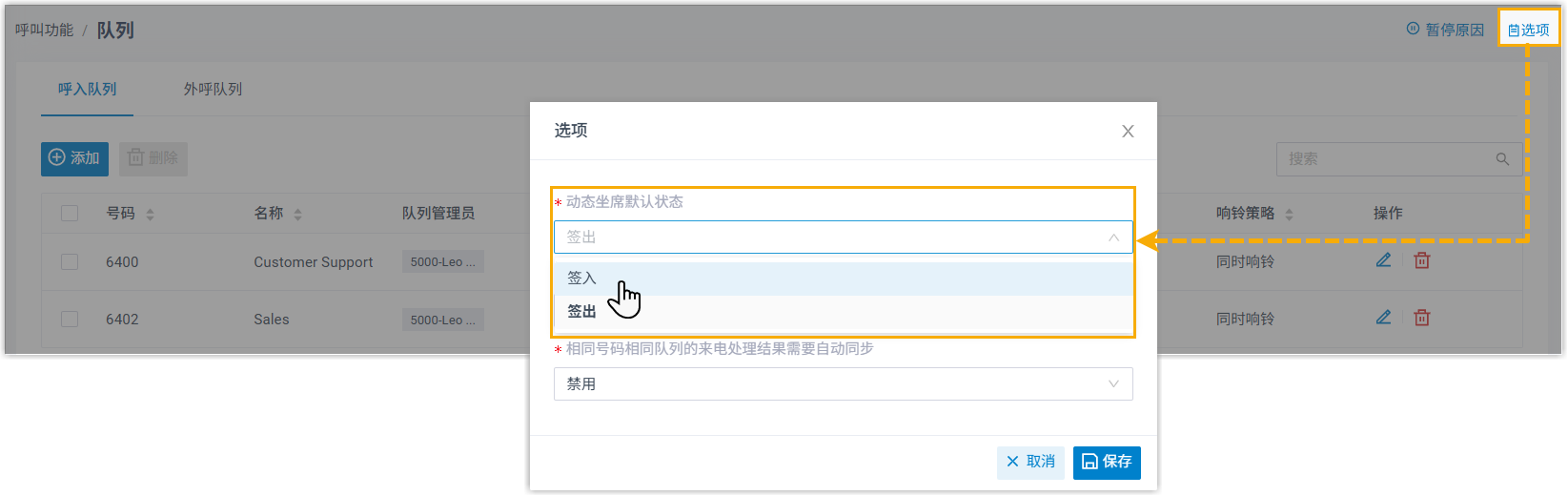This screenshot has width=1568, height=496.
Task: Open 暂停原因 link at top right
Action: pos(1445,30)
